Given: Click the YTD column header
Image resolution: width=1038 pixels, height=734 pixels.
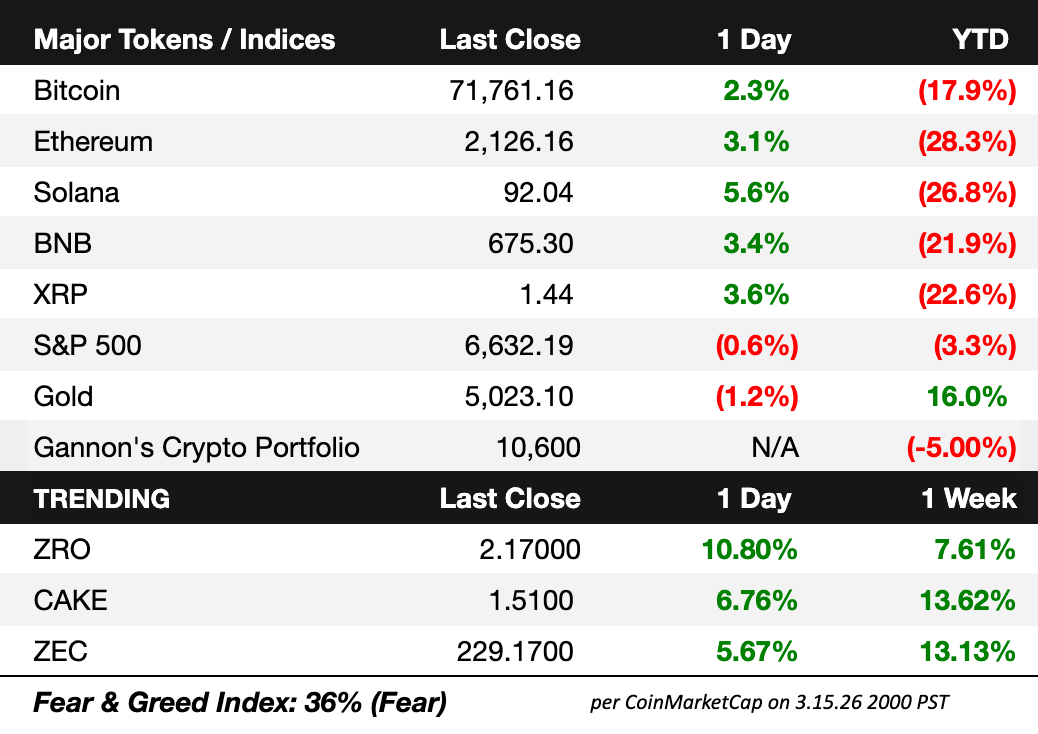Looking at the screenshot, I should coord(980,40).
